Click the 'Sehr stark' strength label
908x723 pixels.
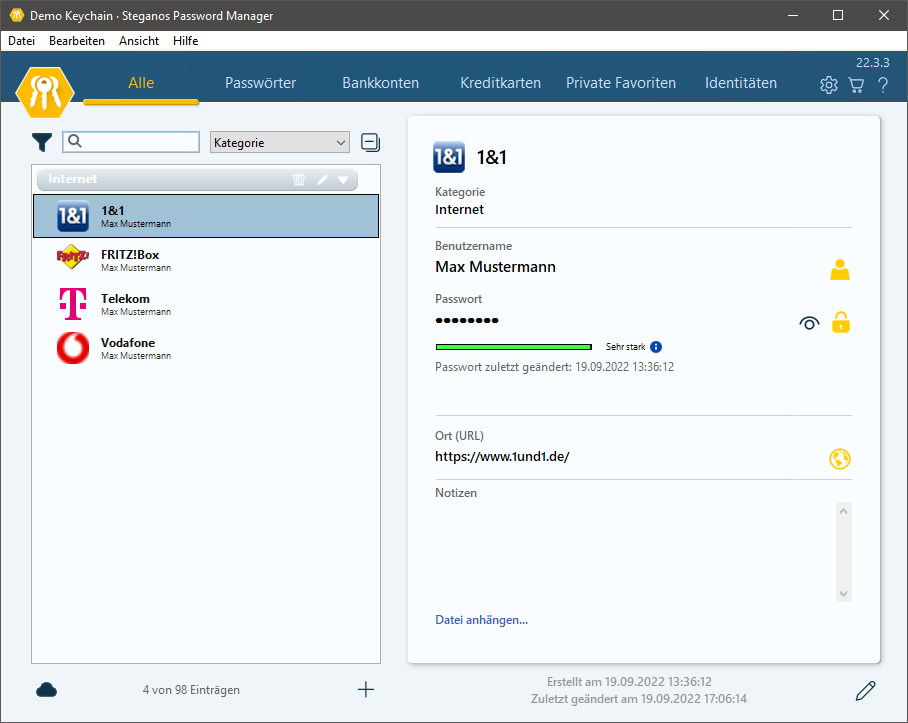pos(625,347)
